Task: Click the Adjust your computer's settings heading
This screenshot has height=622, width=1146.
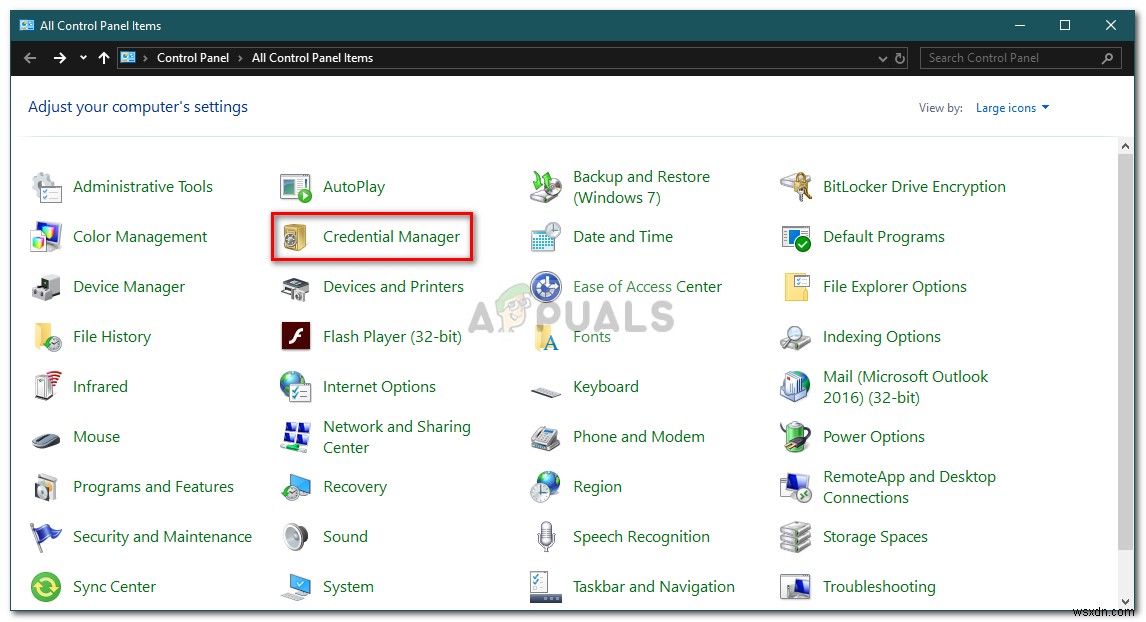Action: [x=138, y=107]
